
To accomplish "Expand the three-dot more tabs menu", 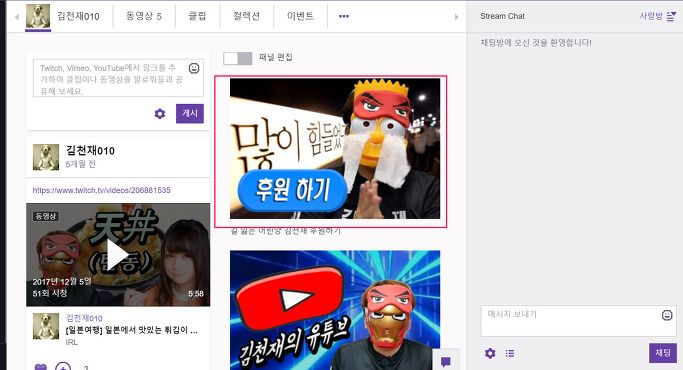I will point(344,16).
